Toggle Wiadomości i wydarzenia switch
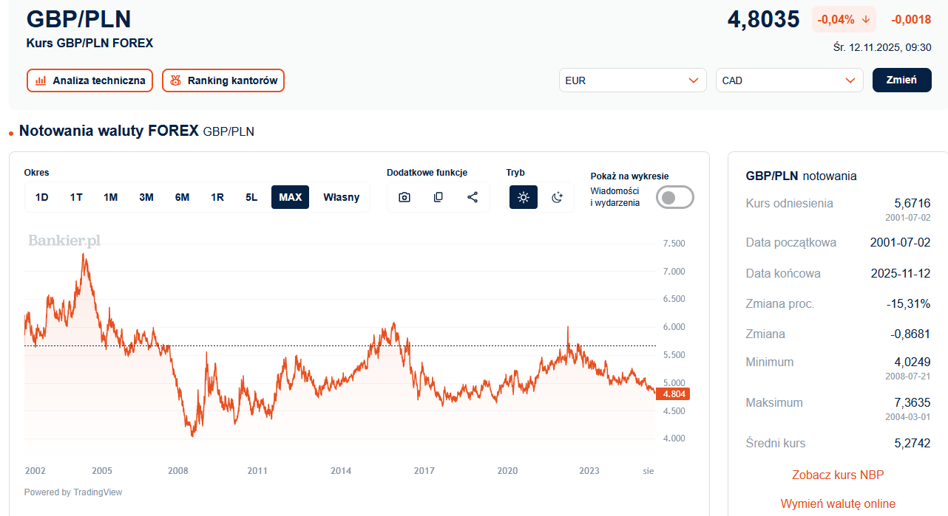Viewport: 948px width, 516px height. click(x=674, y=197)
